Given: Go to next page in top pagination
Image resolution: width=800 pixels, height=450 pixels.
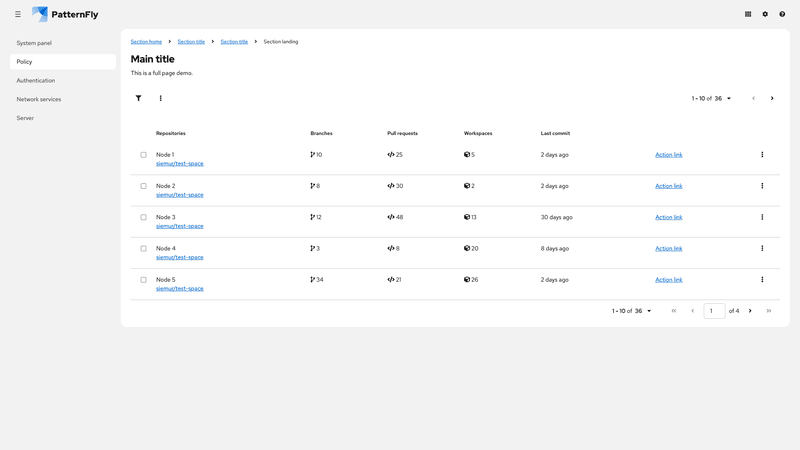Looking at the screenshot, I should [772, 98].
